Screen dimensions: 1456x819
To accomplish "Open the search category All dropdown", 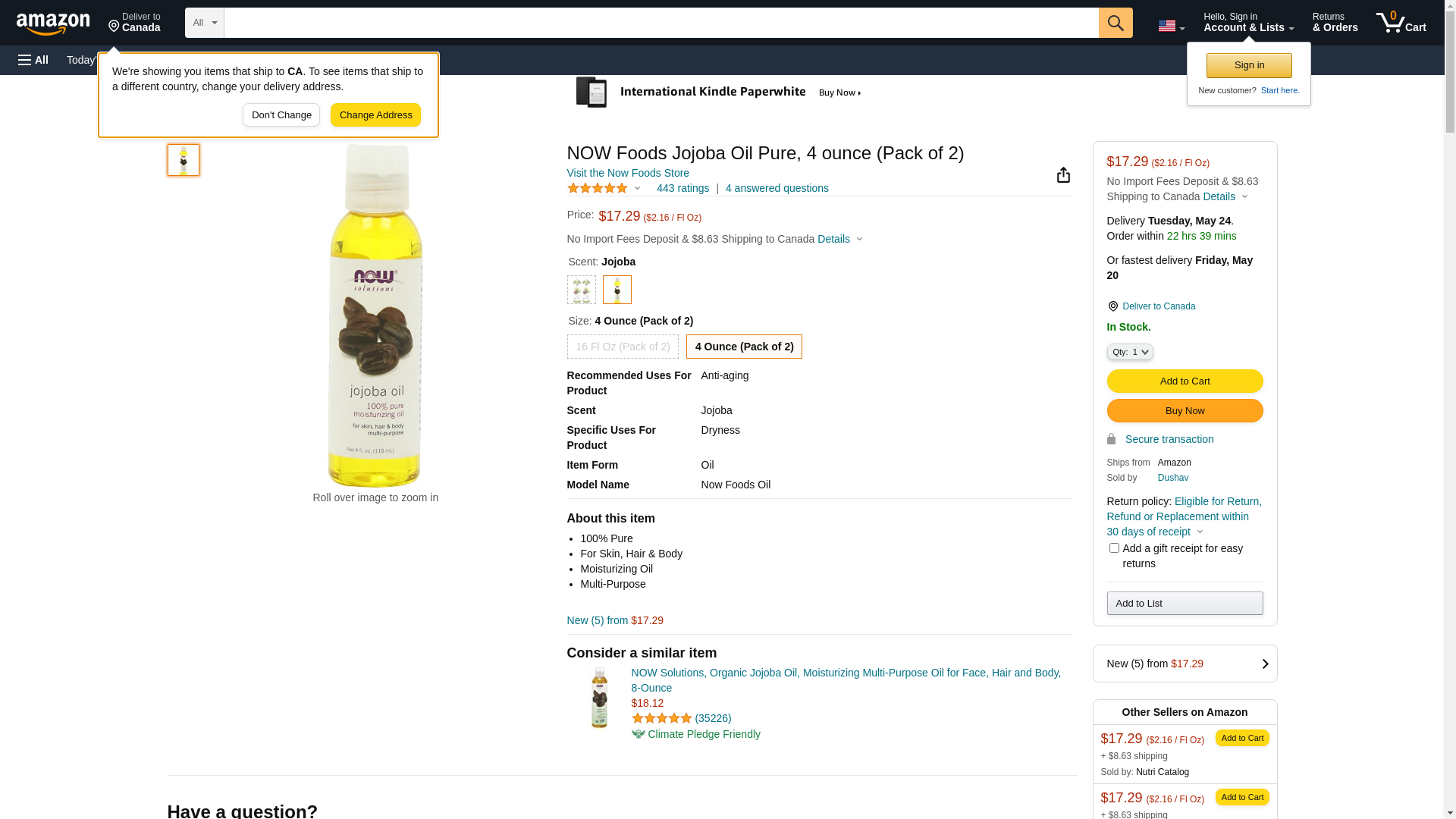I will tap(204, 23).
